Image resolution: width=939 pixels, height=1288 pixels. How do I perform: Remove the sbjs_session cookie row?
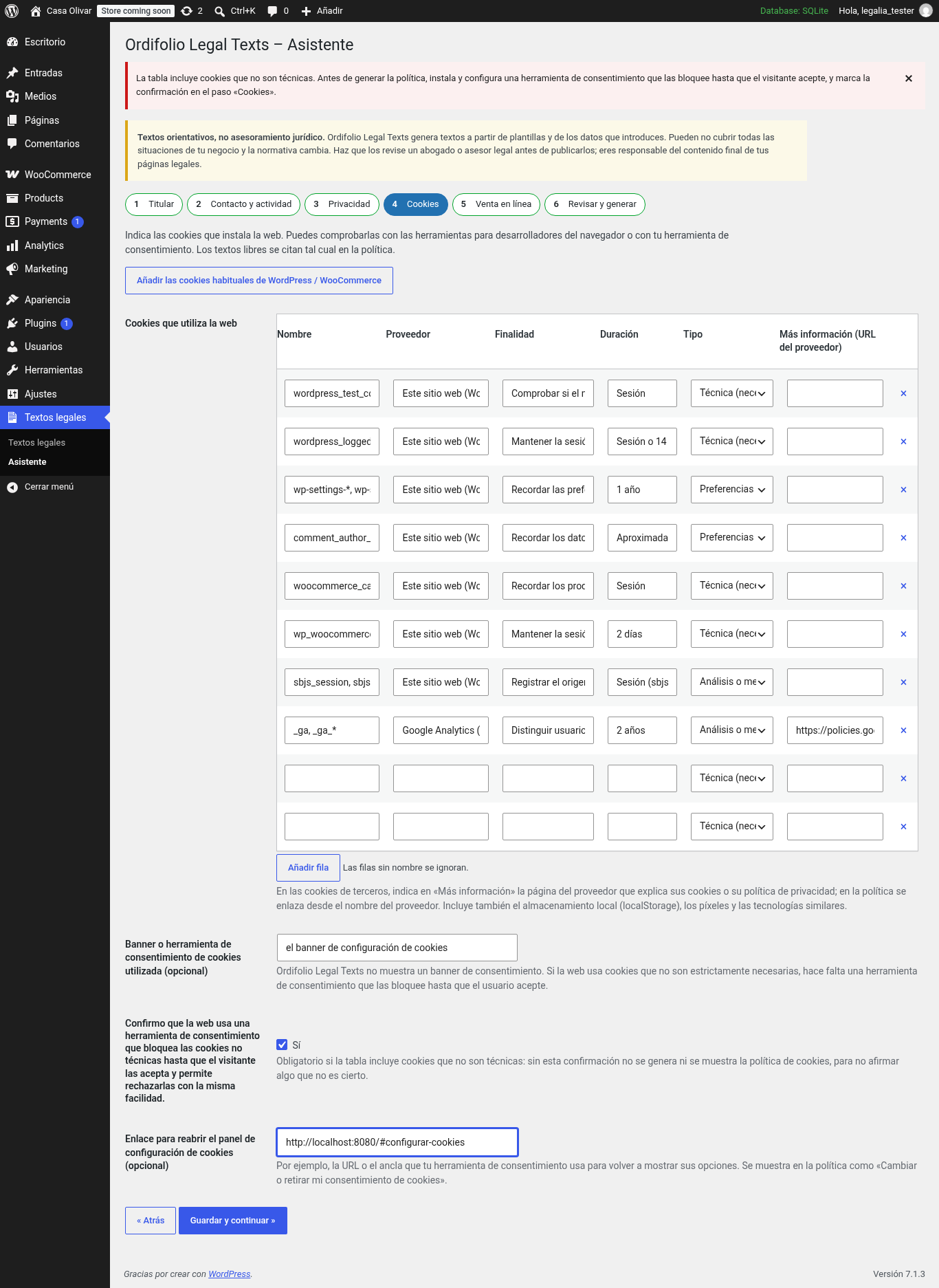click(903, 682)
